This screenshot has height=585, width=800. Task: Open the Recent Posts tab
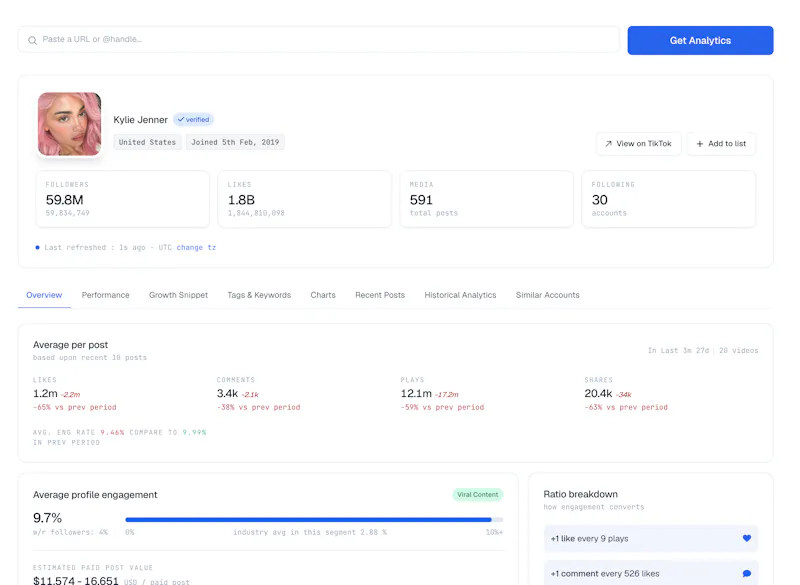coord(380,295)
